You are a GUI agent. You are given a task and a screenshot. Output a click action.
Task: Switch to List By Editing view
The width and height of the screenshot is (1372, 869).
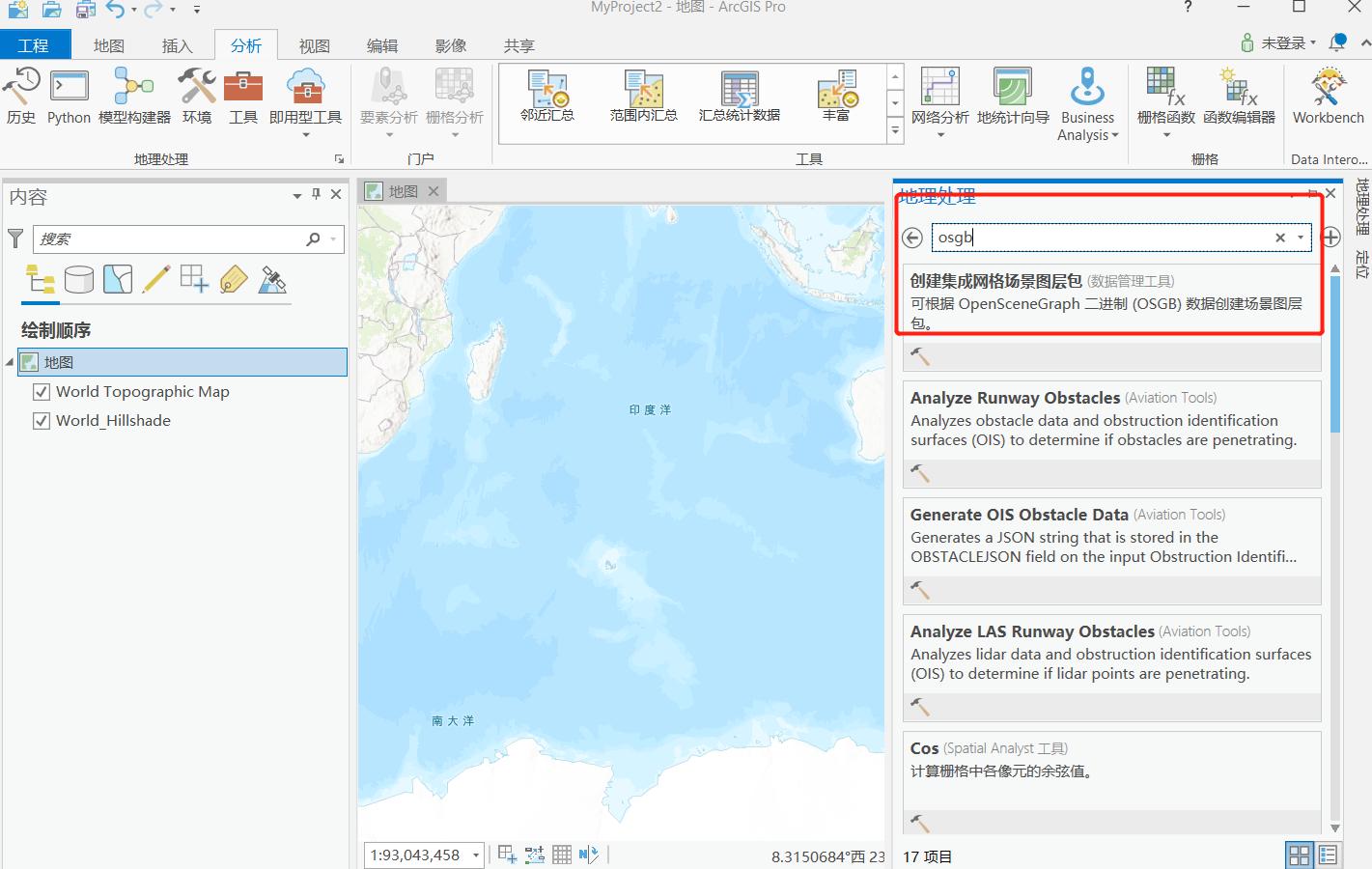tap(156, 280)
